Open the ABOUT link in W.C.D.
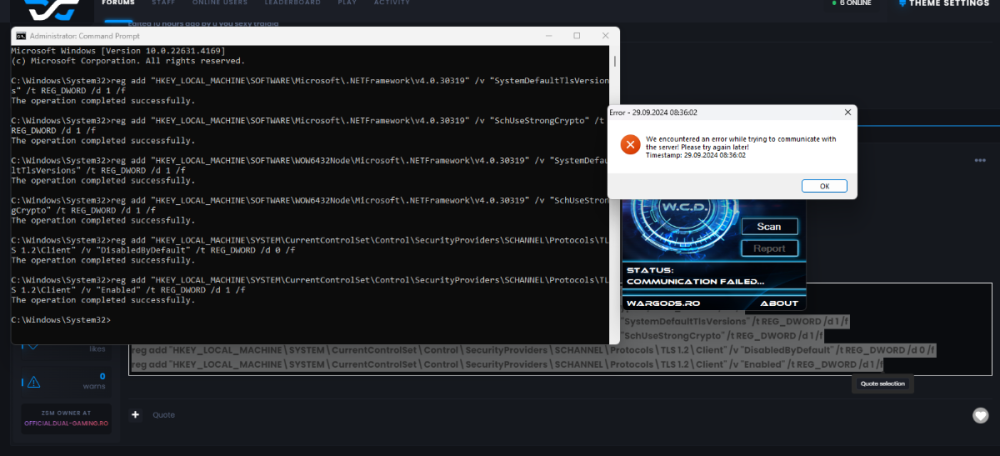 click(x=779, y=303)
